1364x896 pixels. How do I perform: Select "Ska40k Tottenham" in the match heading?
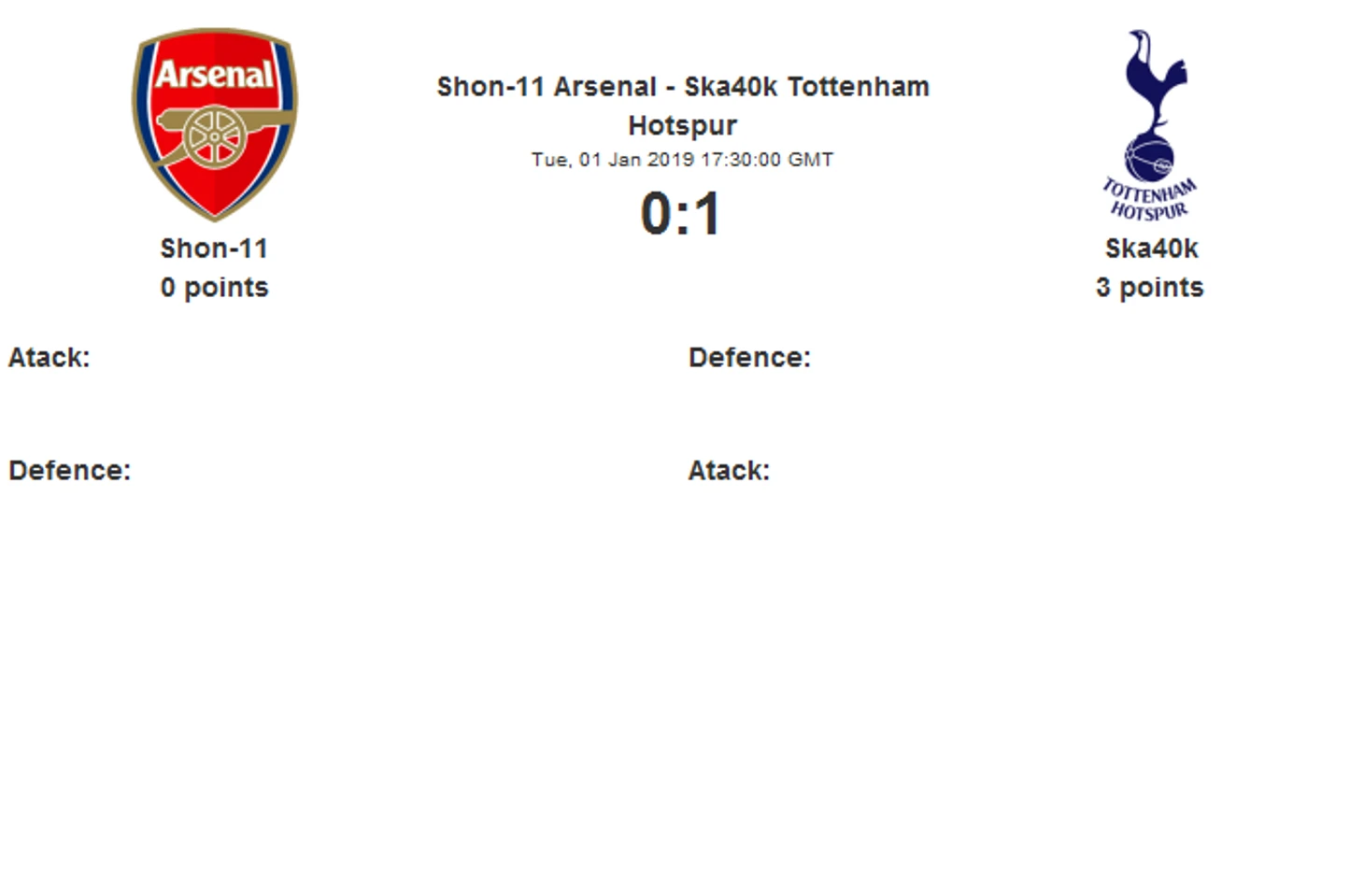(807, 87)
